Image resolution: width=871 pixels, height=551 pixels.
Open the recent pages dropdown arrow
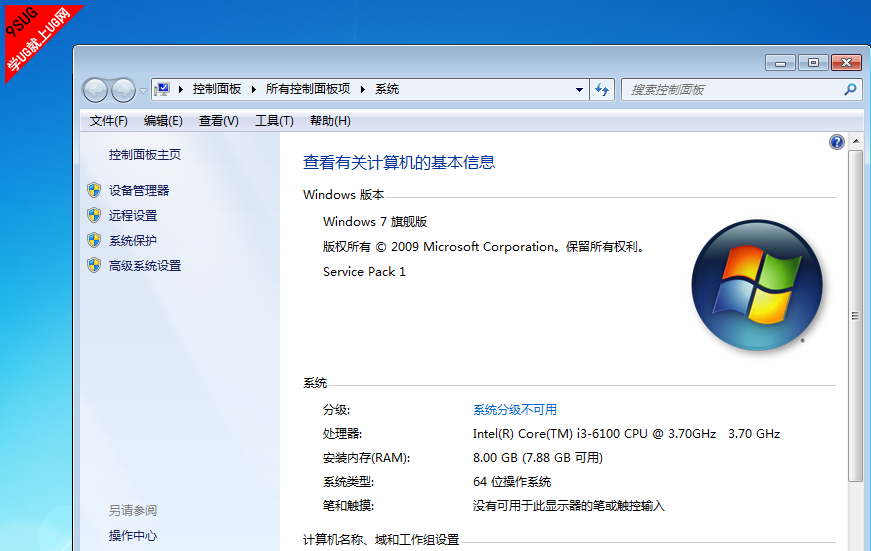point(143,91)
